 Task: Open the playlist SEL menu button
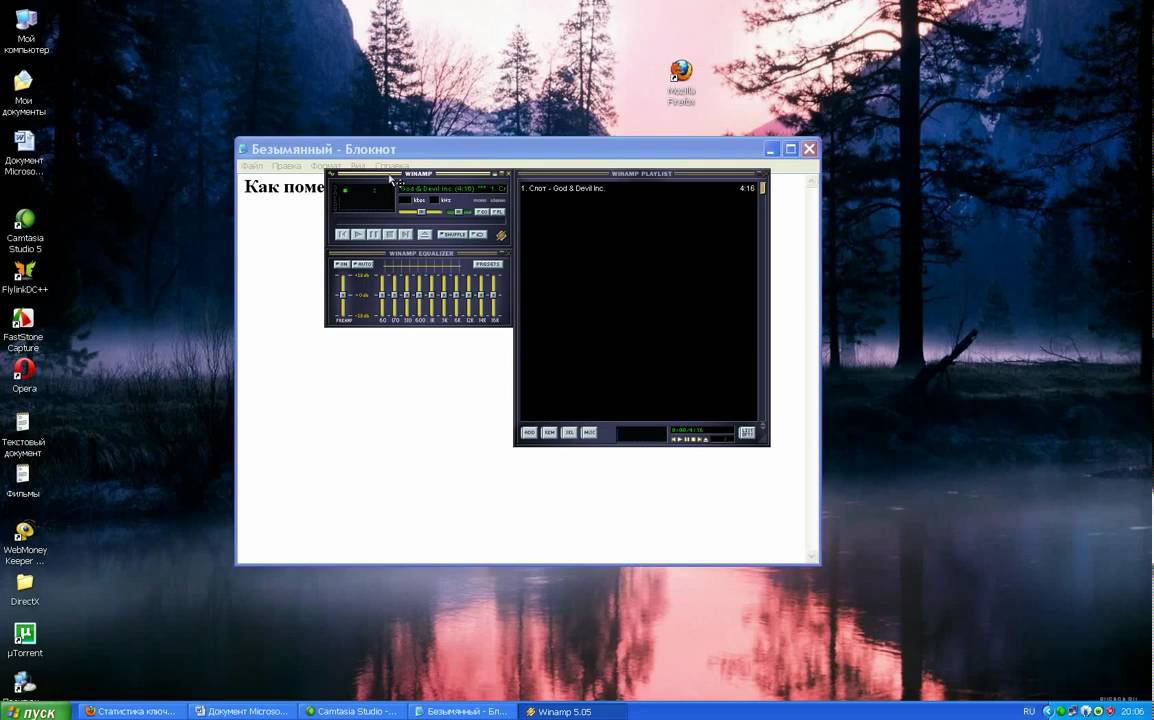click(x=569, y=432)
